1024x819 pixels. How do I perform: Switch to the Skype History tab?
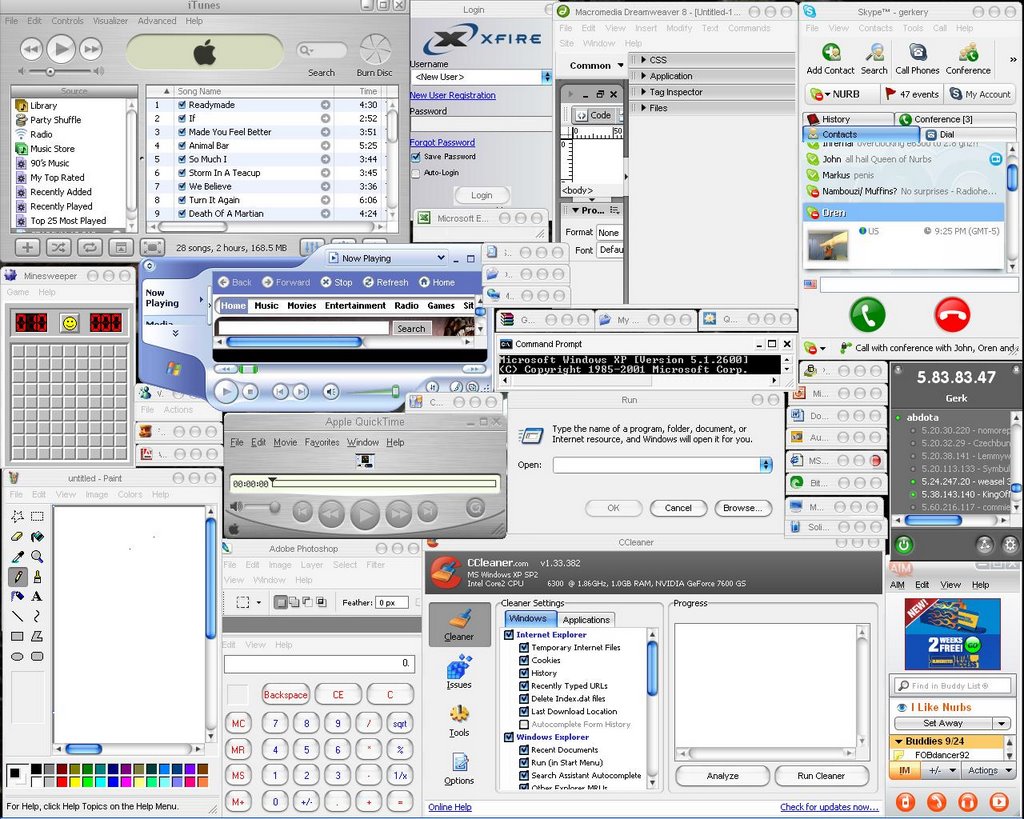(848, 119)
